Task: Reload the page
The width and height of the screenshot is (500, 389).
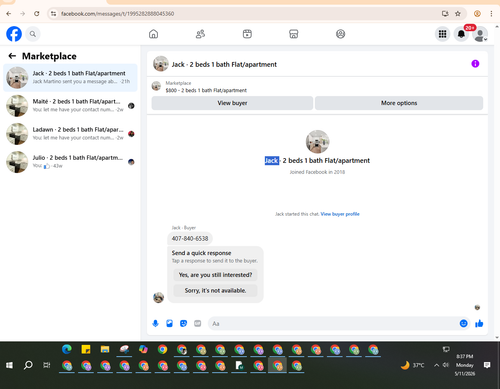Action: [x=37, y=14]
